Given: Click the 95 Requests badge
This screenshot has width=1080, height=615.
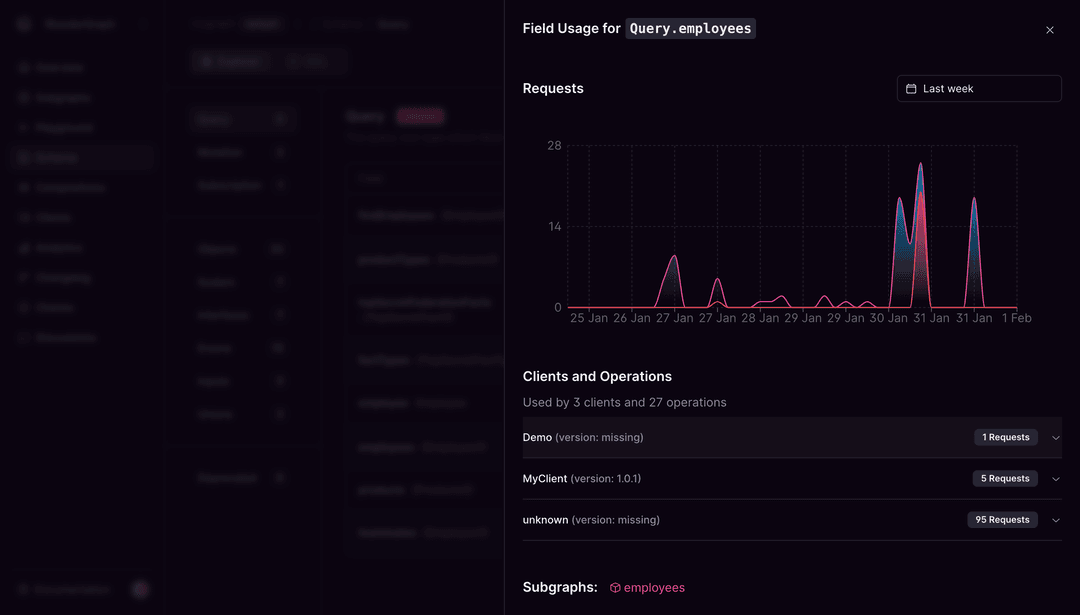Looking at the screenshot, I should 1002,520.
